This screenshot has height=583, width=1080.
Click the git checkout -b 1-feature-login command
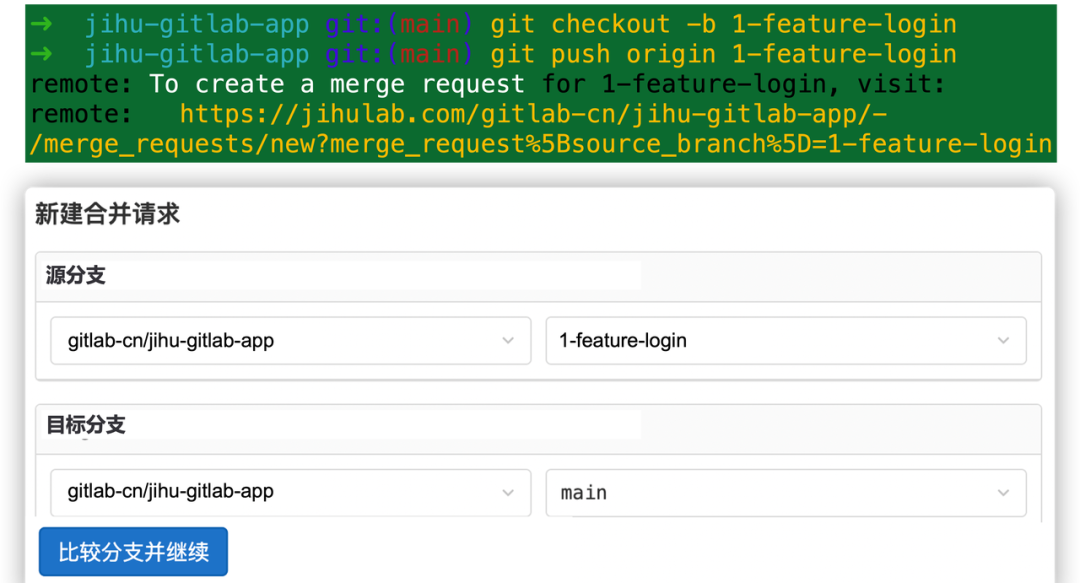point(723,24)
